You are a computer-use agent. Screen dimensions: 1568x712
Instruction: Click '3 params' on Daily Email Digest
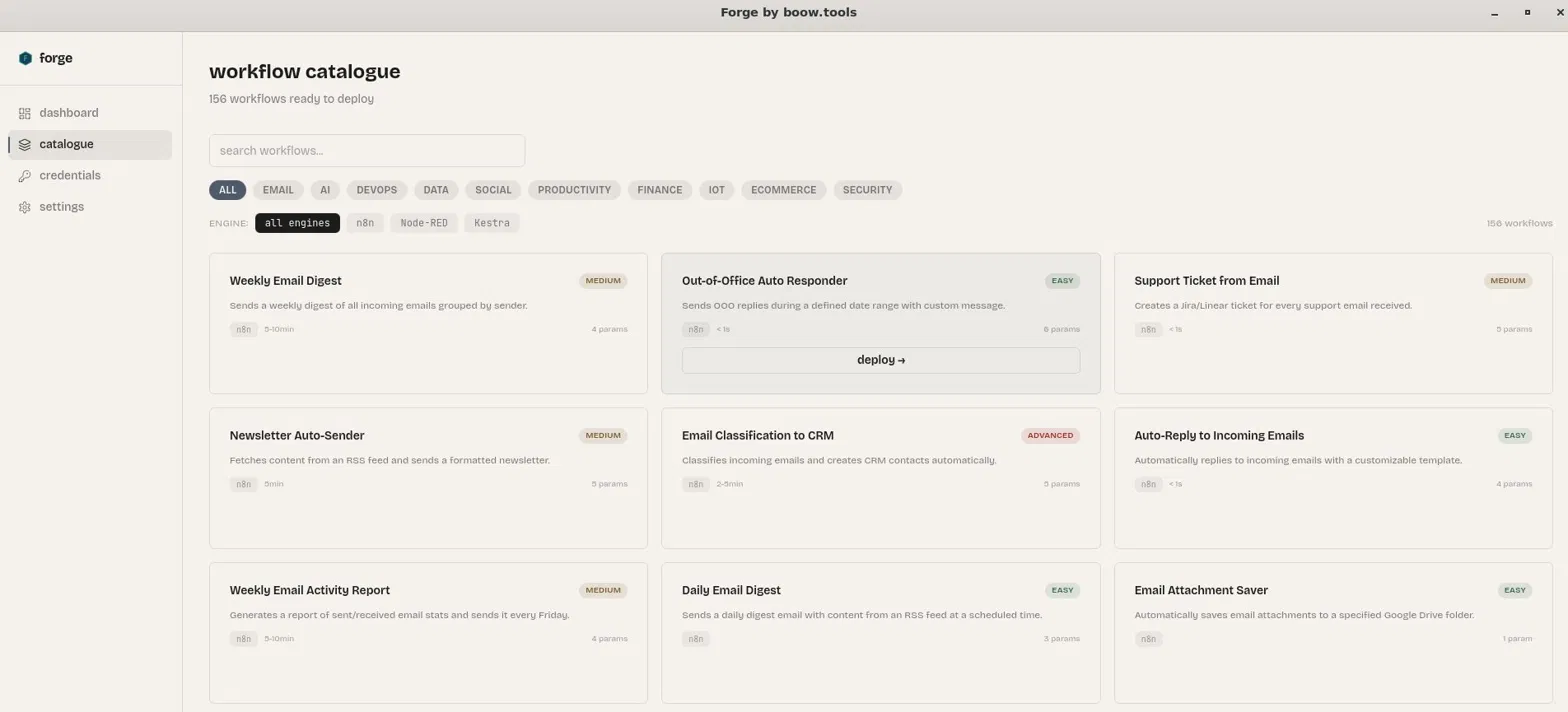coord(1061,639)
